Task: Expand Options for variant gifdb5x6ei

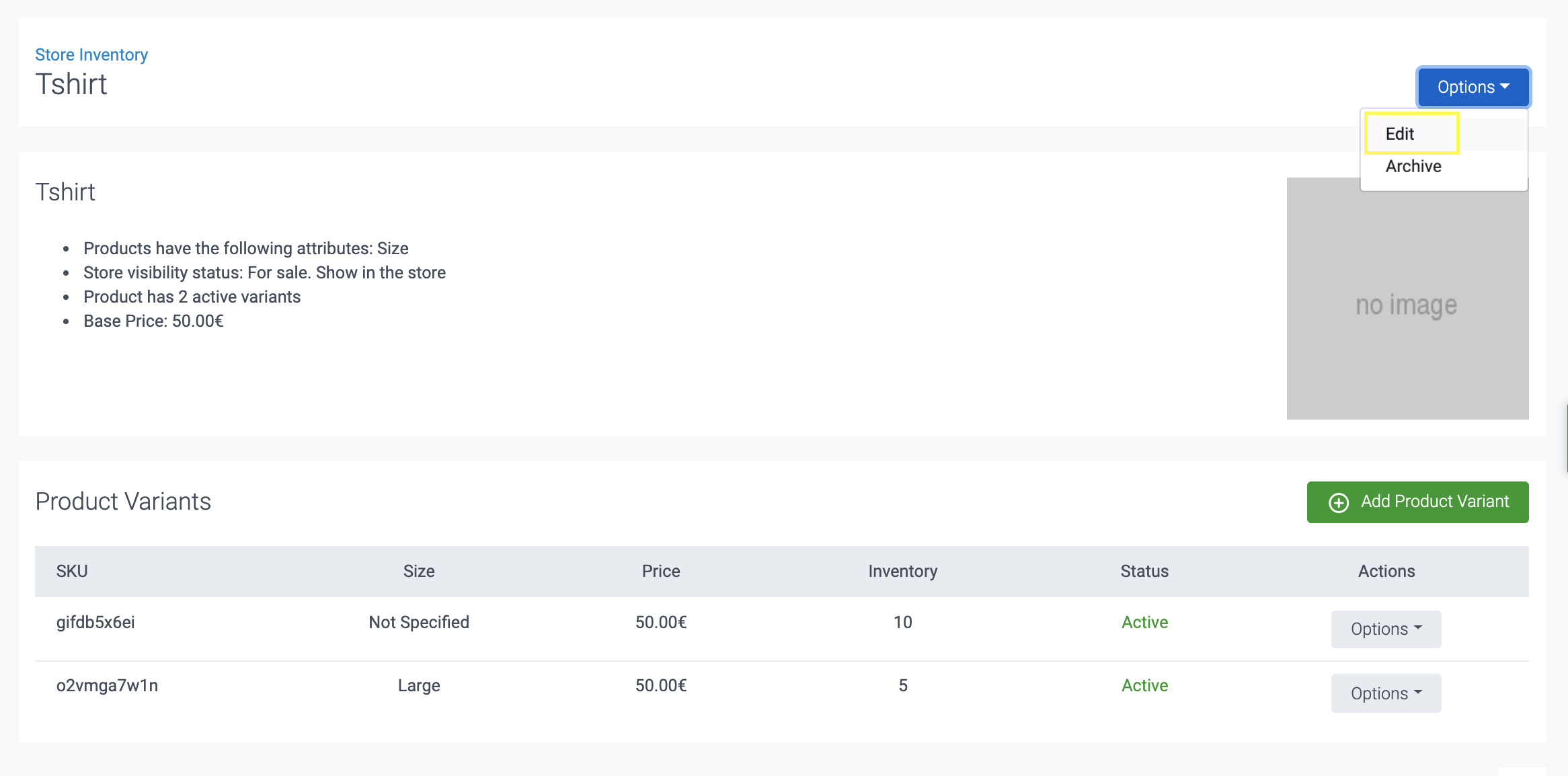Action: point(1386,629)
